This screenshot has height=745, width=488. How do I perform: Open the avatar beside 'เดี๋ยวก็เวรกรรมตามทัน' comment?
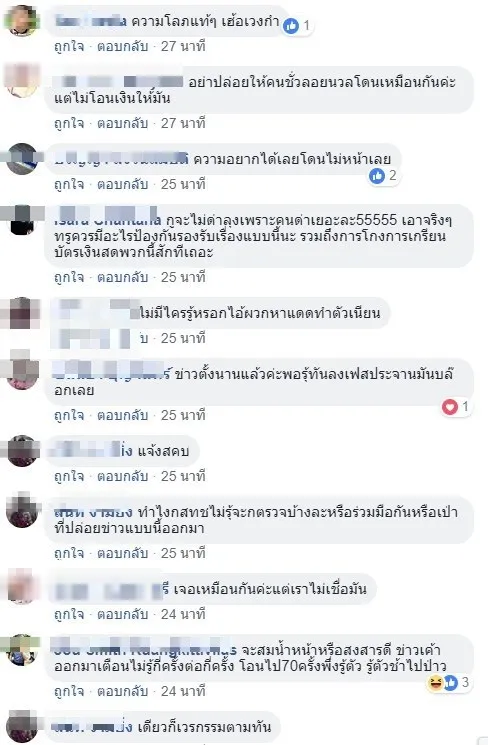pyautogui.click(x=22, y=726)
